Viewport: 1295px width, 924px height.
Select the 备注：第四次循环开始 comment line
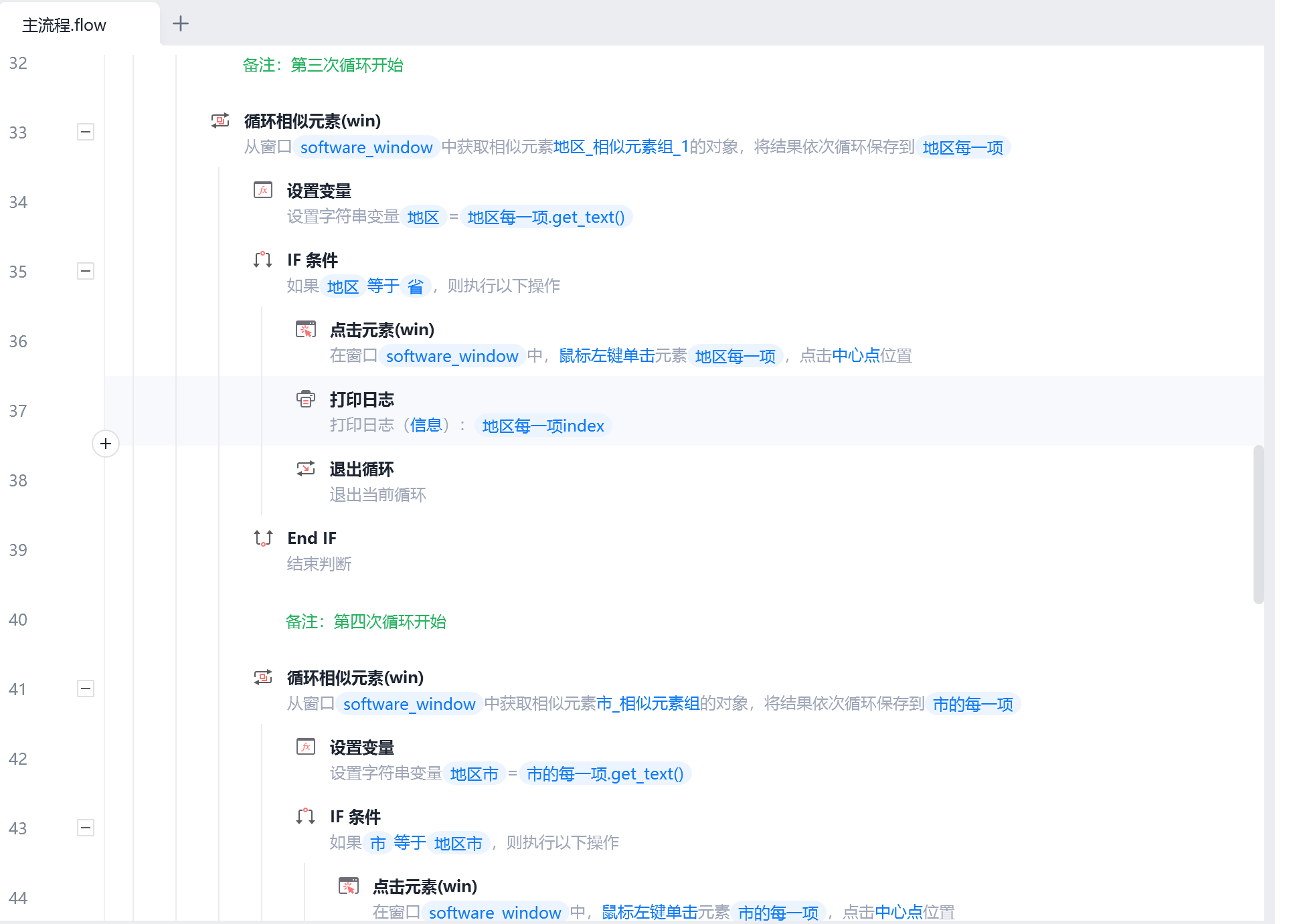coord(365,622)
